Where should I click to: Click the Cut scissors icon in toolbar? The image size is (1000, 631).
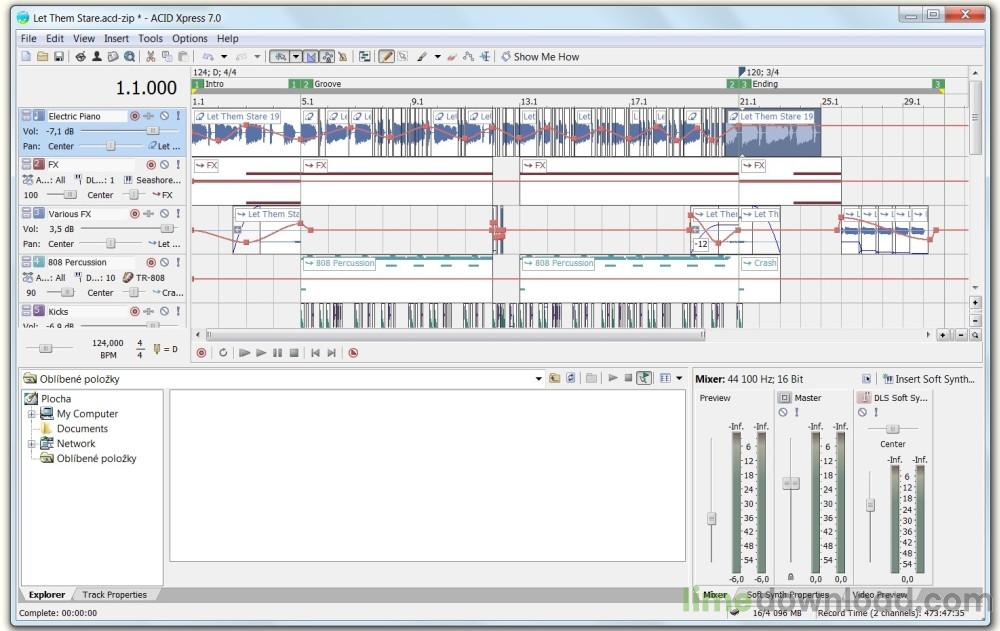point(150,57)
